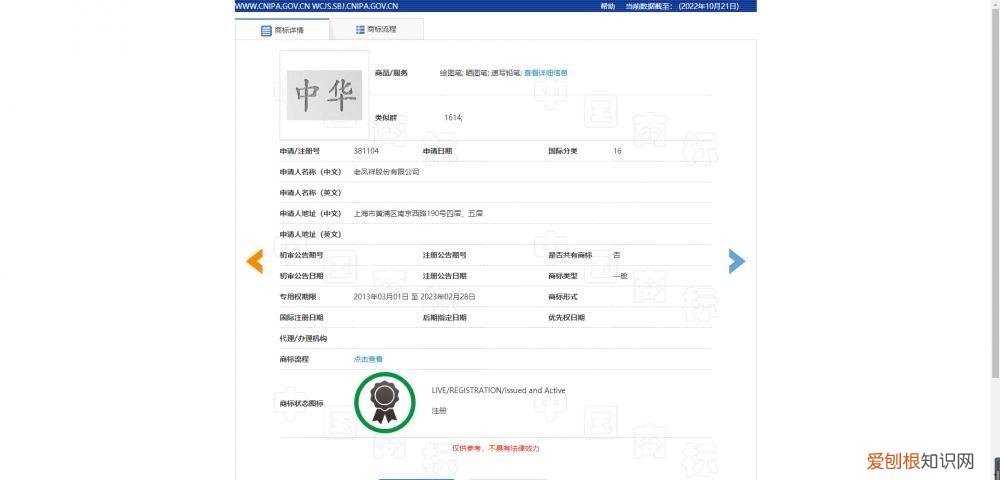Click the 商标详情 tab list icon
Screen dimensions: 1000x480
pyautogui.click(x=267, y=30)
